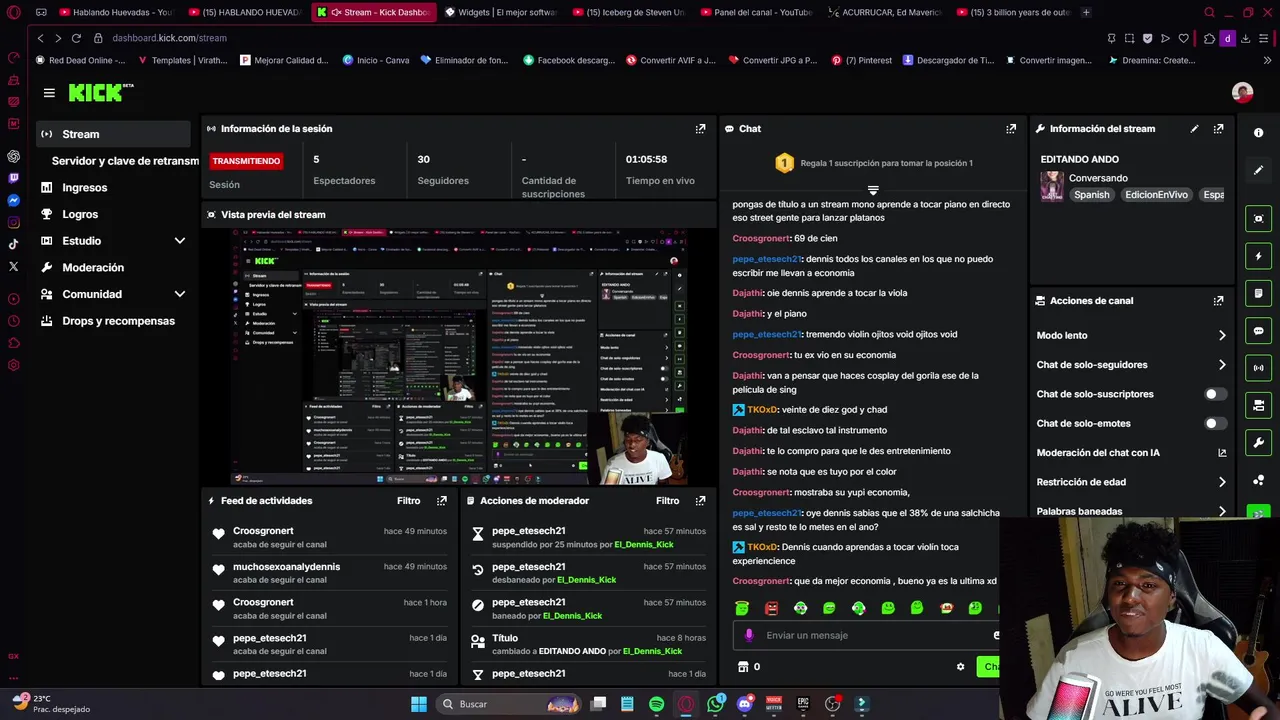
Task: Click the microphone icon in message box
Action: (749, 635)
